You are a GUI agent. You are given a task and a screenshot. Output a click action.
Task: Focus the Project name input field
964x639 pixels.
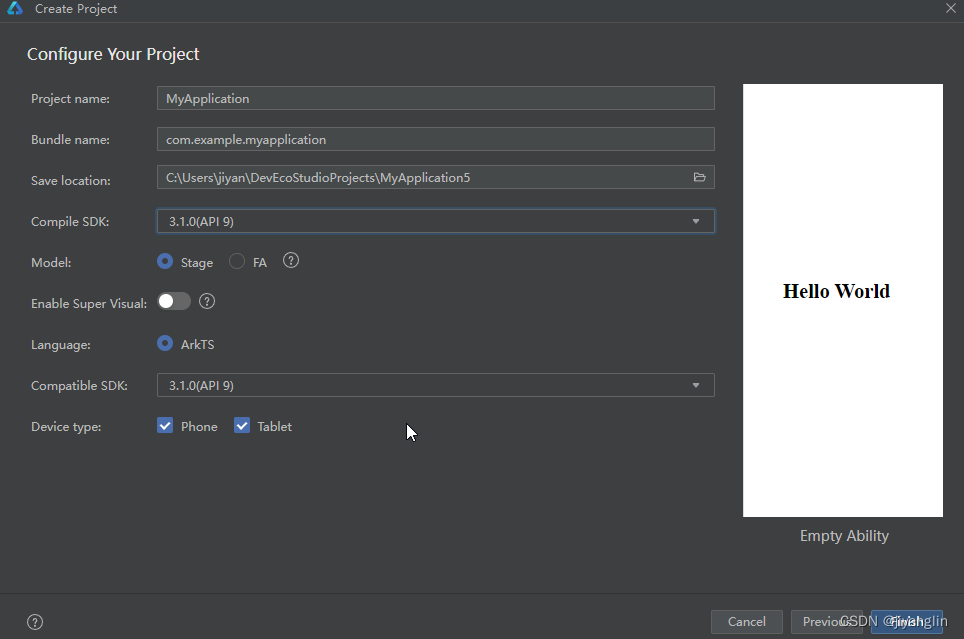click(x=436, y=98)
